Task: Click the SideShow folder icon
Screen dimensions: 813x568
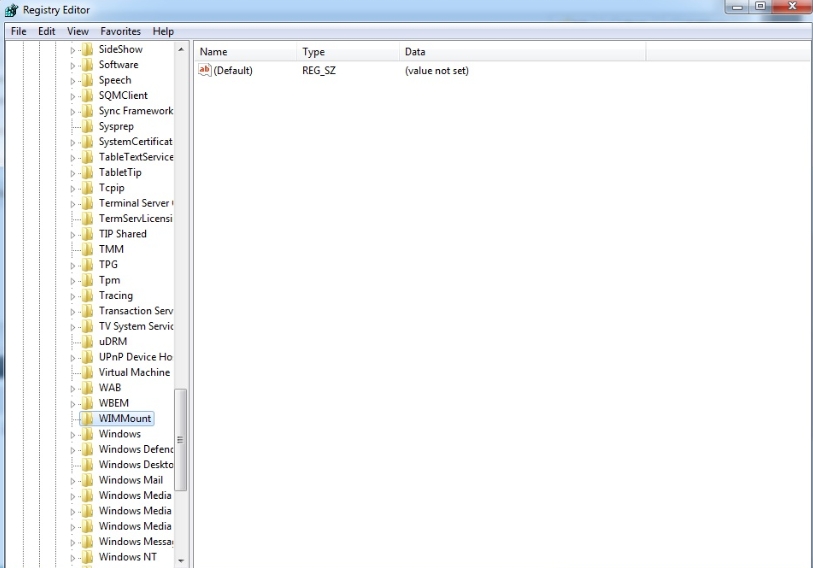Action: pyautogui.click(x=88, y=49)
